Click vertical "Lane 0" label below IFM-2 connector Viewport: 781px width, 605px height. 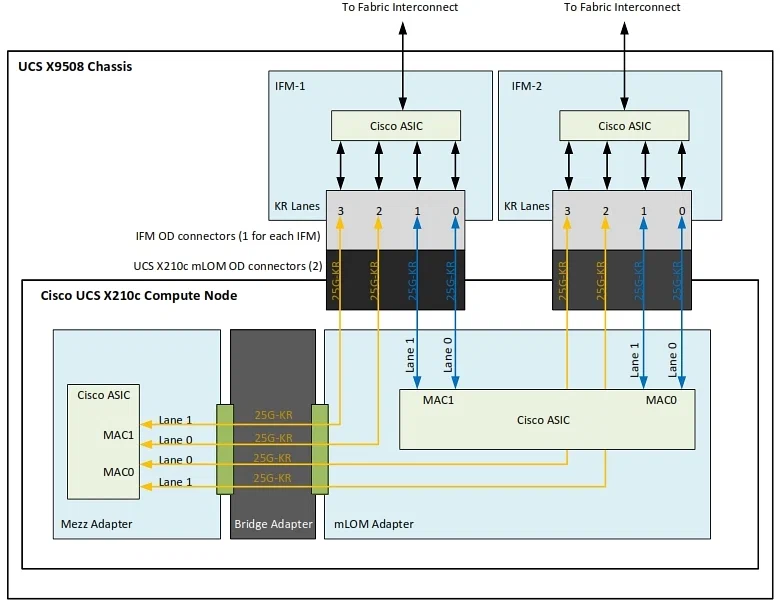coord(672,360)
